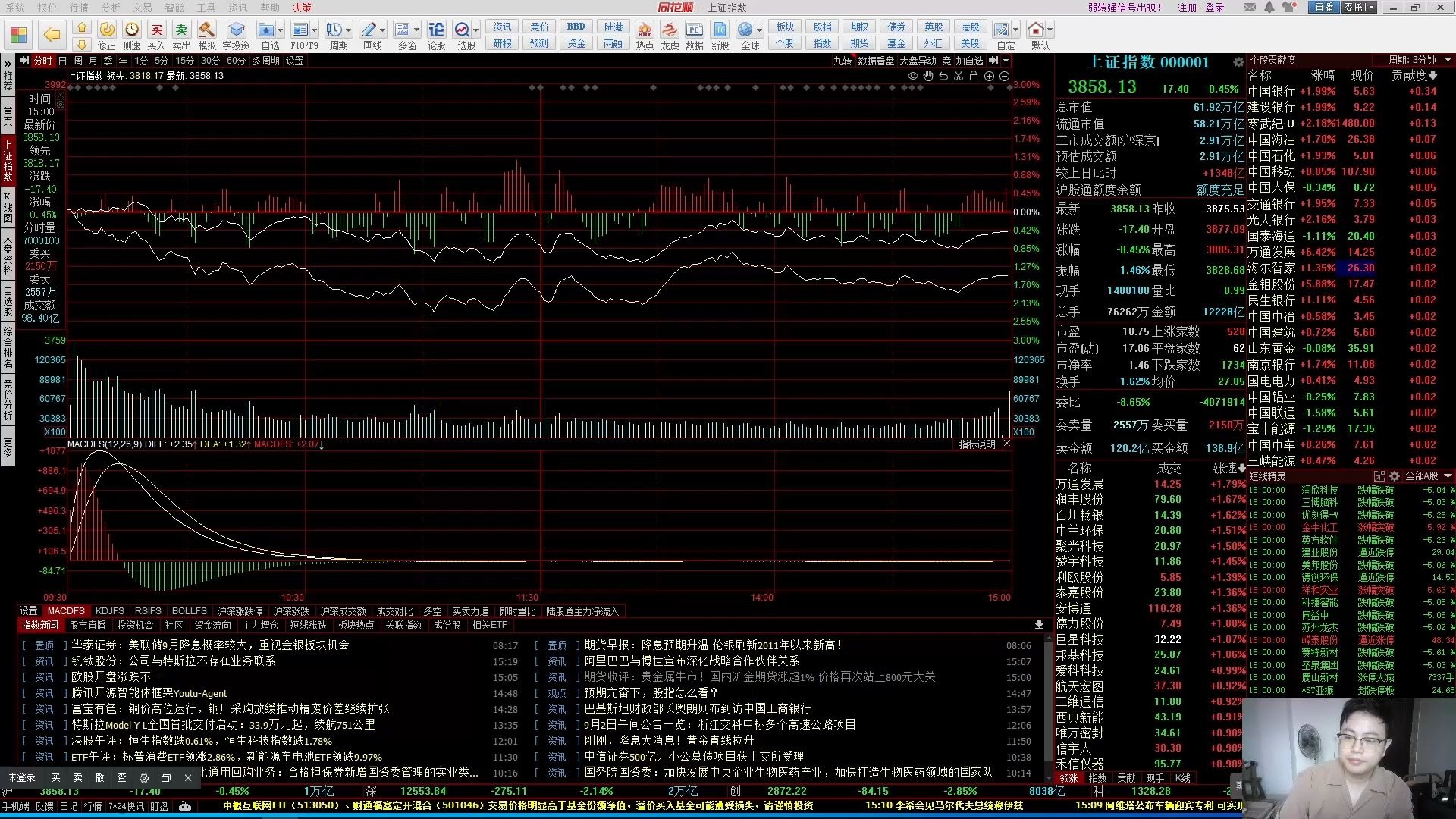1456x819 pixels.
Task: Open news 腾讯开源智能体框架Youtu-Agent
Action: 149,693
